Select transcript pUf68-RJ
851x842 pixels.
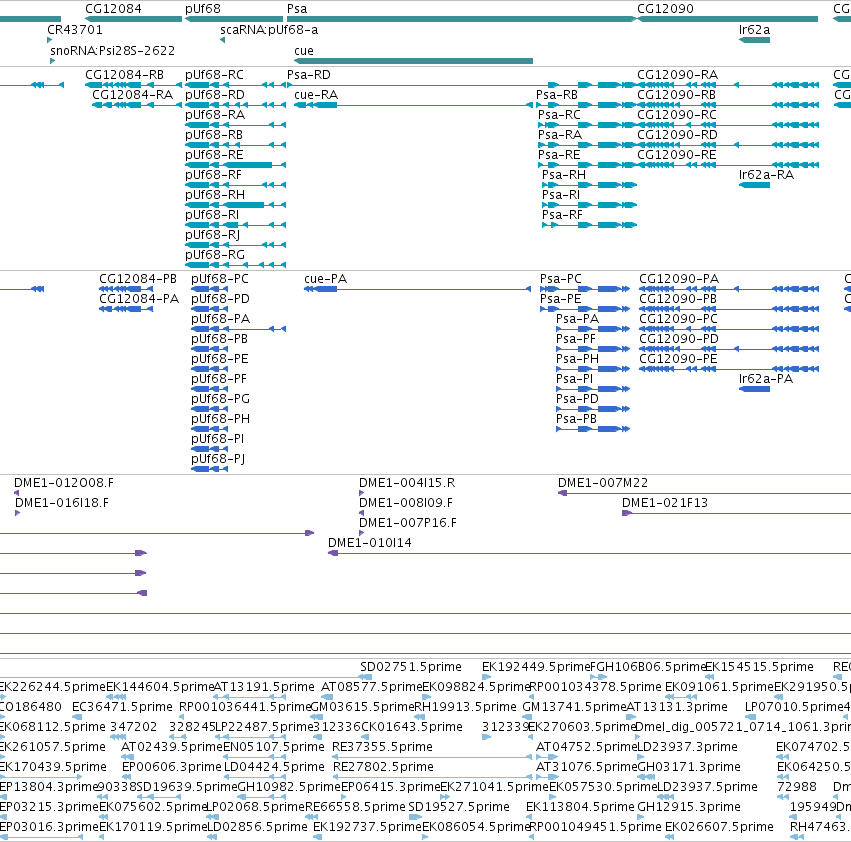click(213, 235)
